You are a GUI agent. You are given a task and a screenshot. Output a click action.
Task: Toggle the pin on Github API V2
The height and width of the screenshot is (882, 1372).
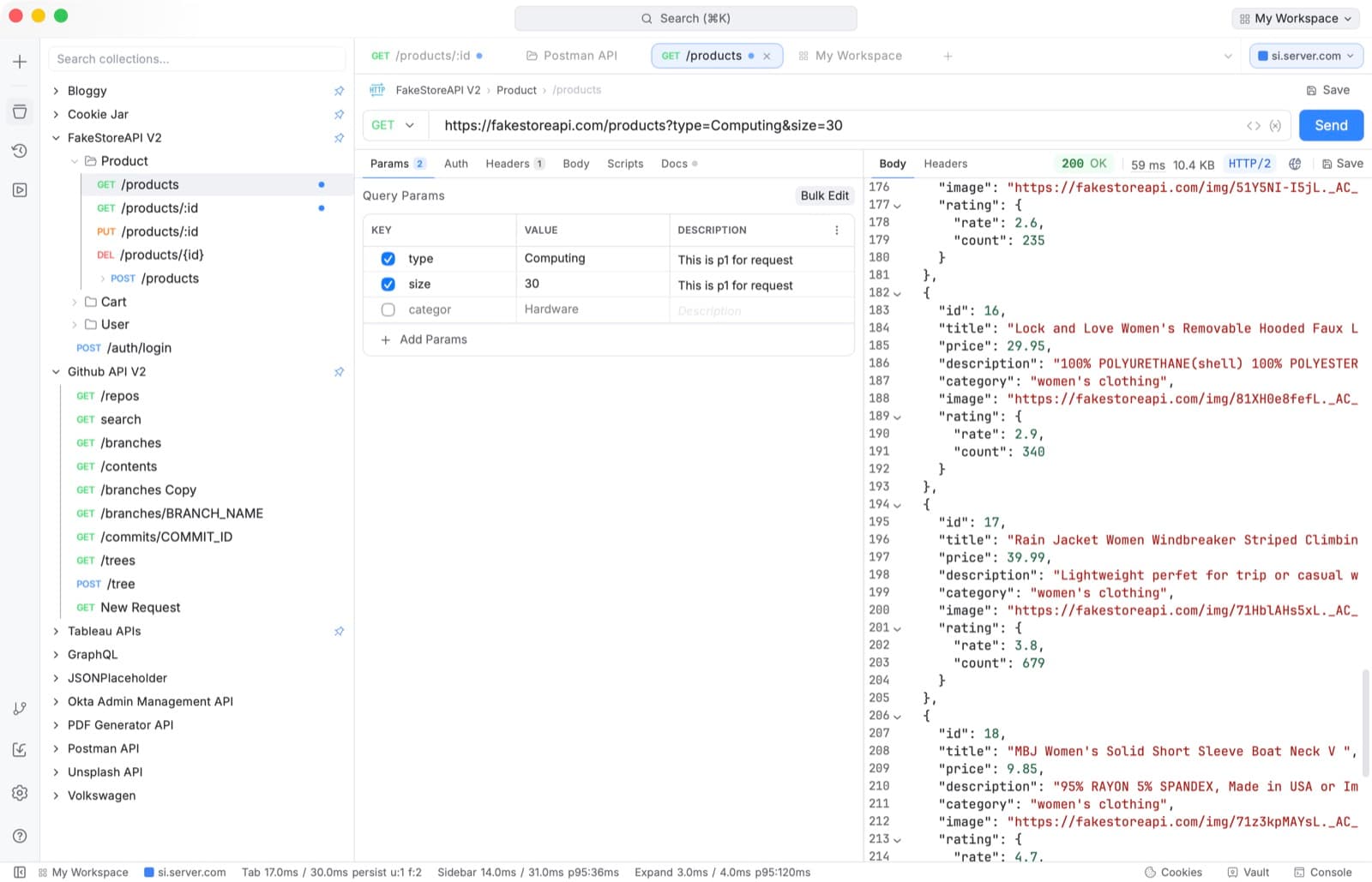point(339,372)
